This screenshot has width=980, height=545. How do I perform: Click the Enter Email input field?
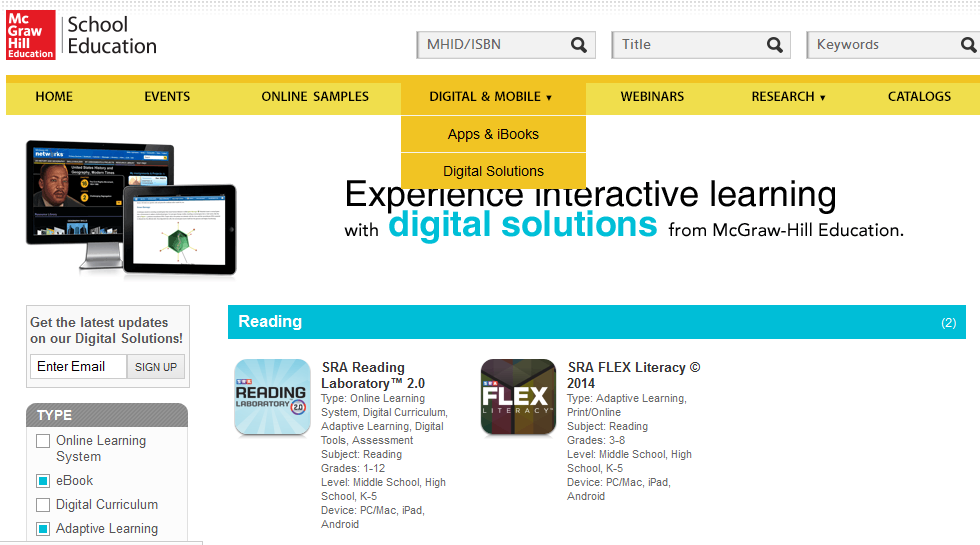(x=78, y=367)
